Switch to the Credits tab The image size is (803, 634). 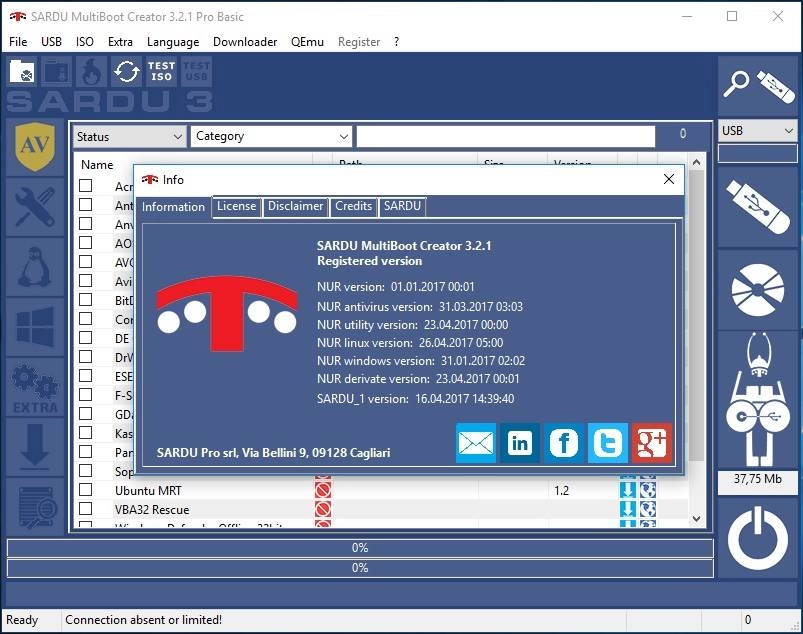353,206
